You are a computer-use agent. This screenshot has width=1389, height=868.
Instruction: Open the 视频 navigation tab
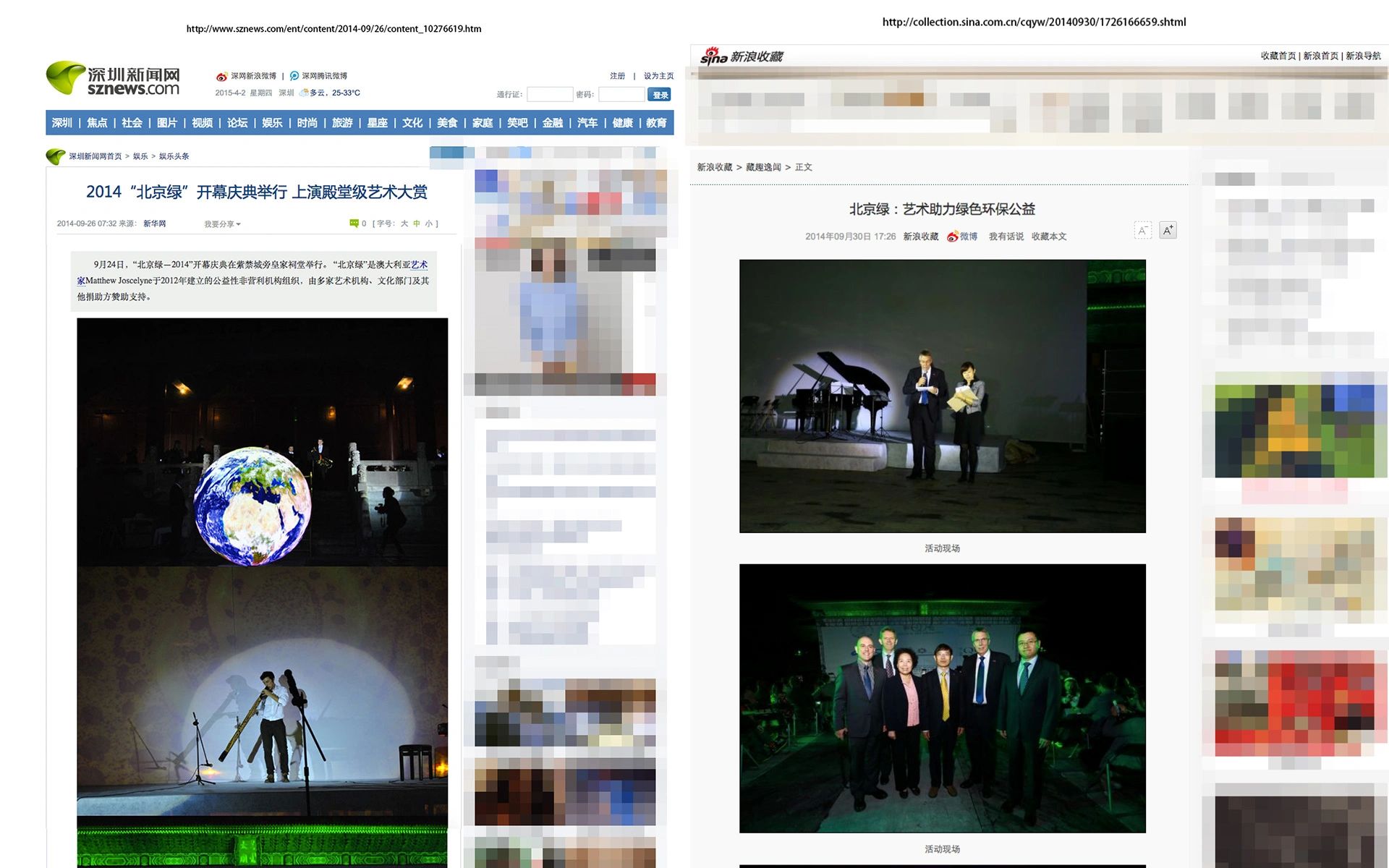pyautogui.click(x=202, y=123)
